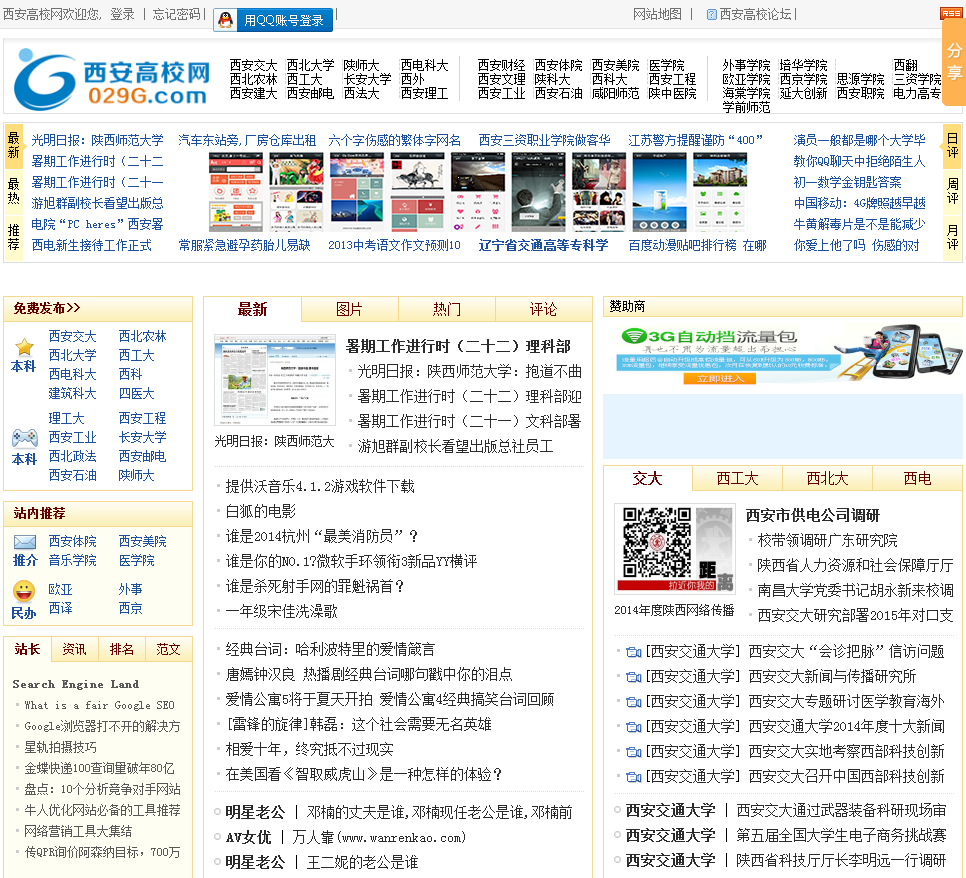Open article 星轨拍摄技巧
This screenshot has width=966, height=878.
pyautogui.click(x=60, y=747)
